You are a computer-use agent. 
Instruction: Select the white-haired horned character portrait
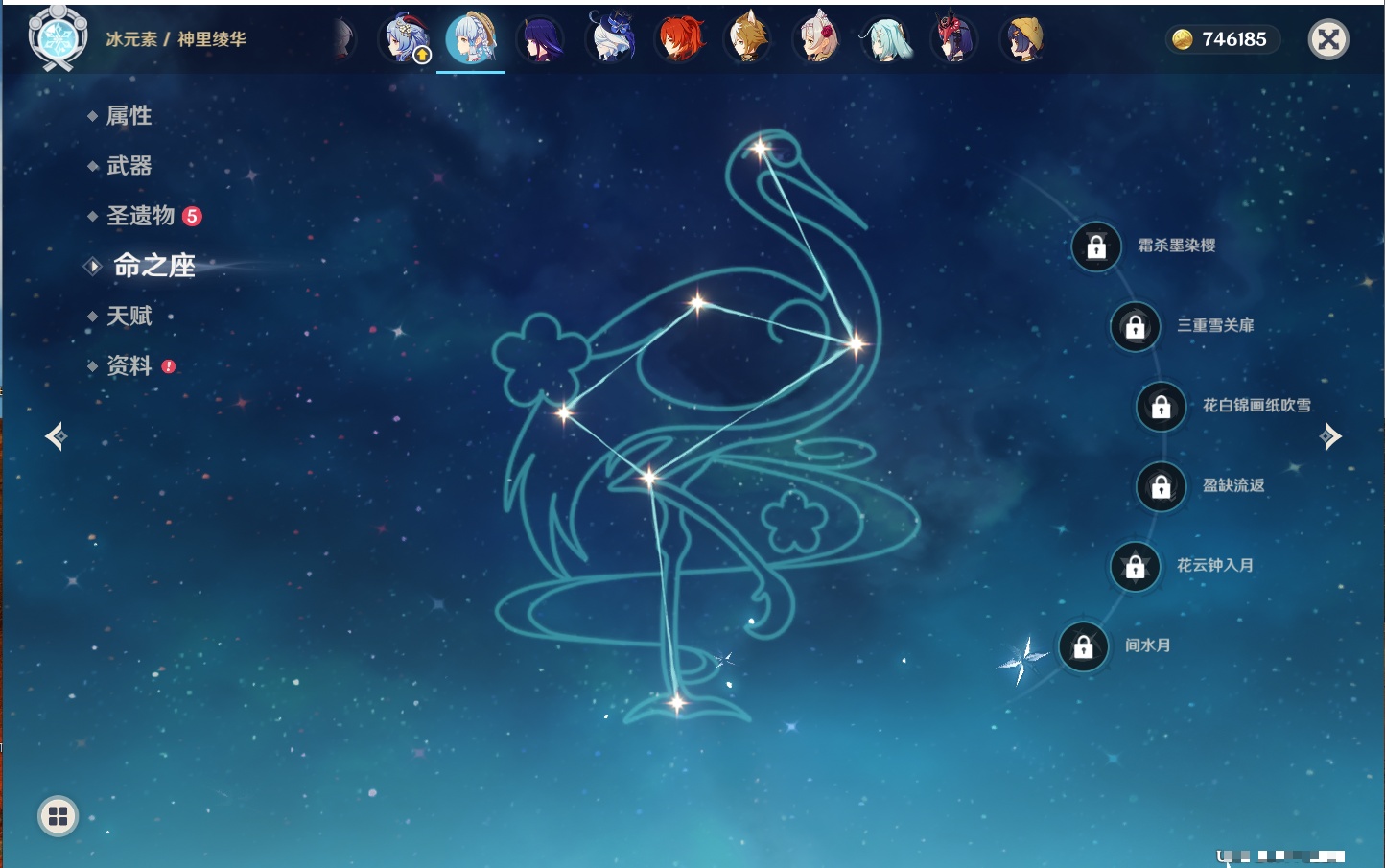(611, 38)
